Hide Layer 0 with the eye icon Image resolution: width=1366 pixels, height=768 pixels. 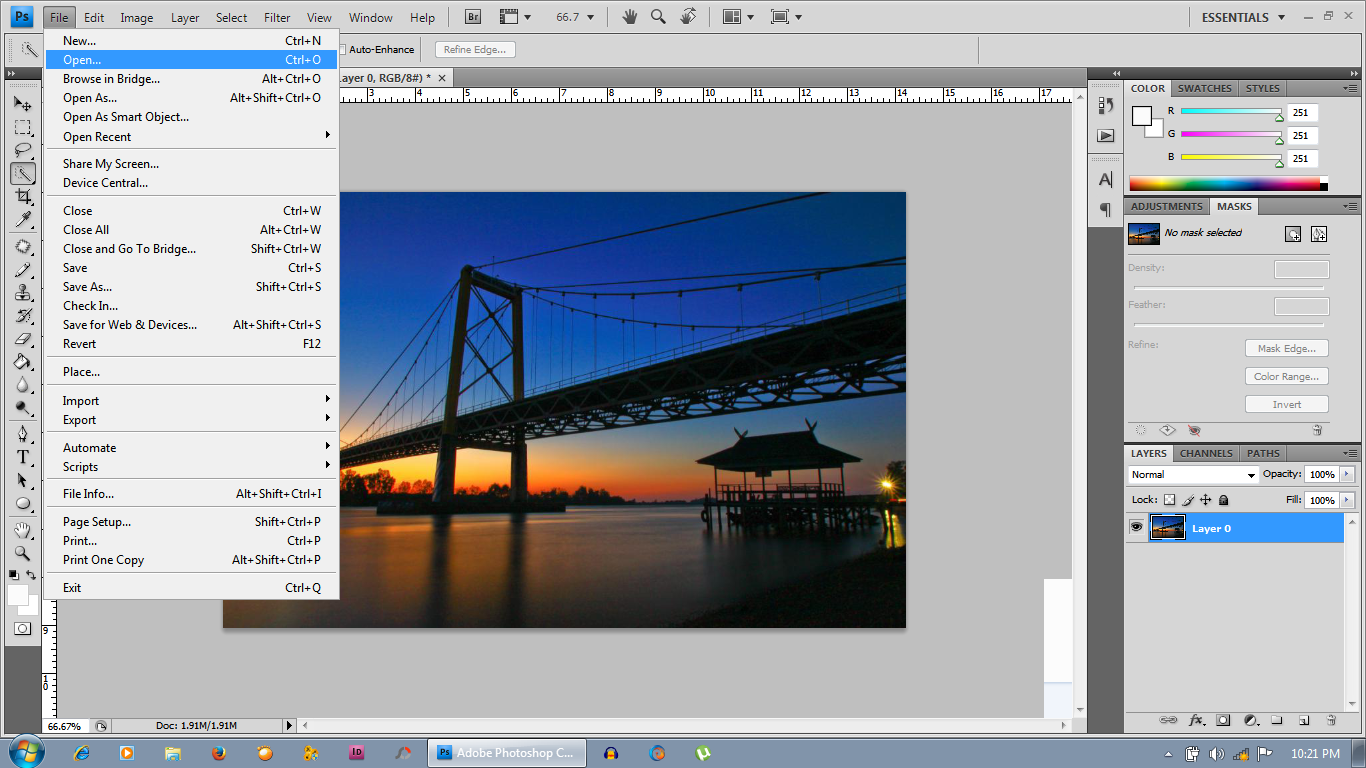coord(1136,527)
